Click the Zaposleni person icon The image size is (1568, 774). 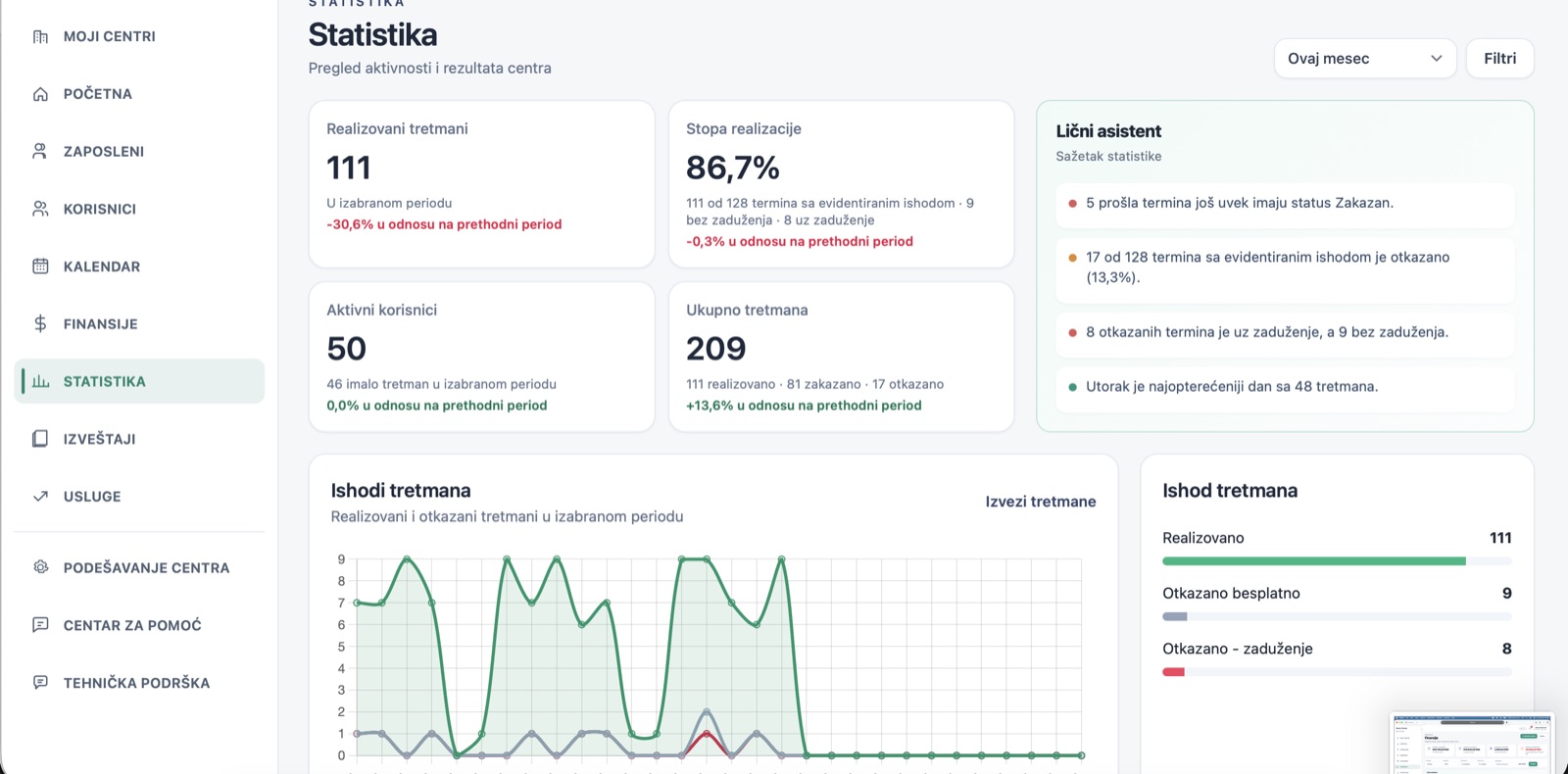pyautogui.click(x=40, y=151)
